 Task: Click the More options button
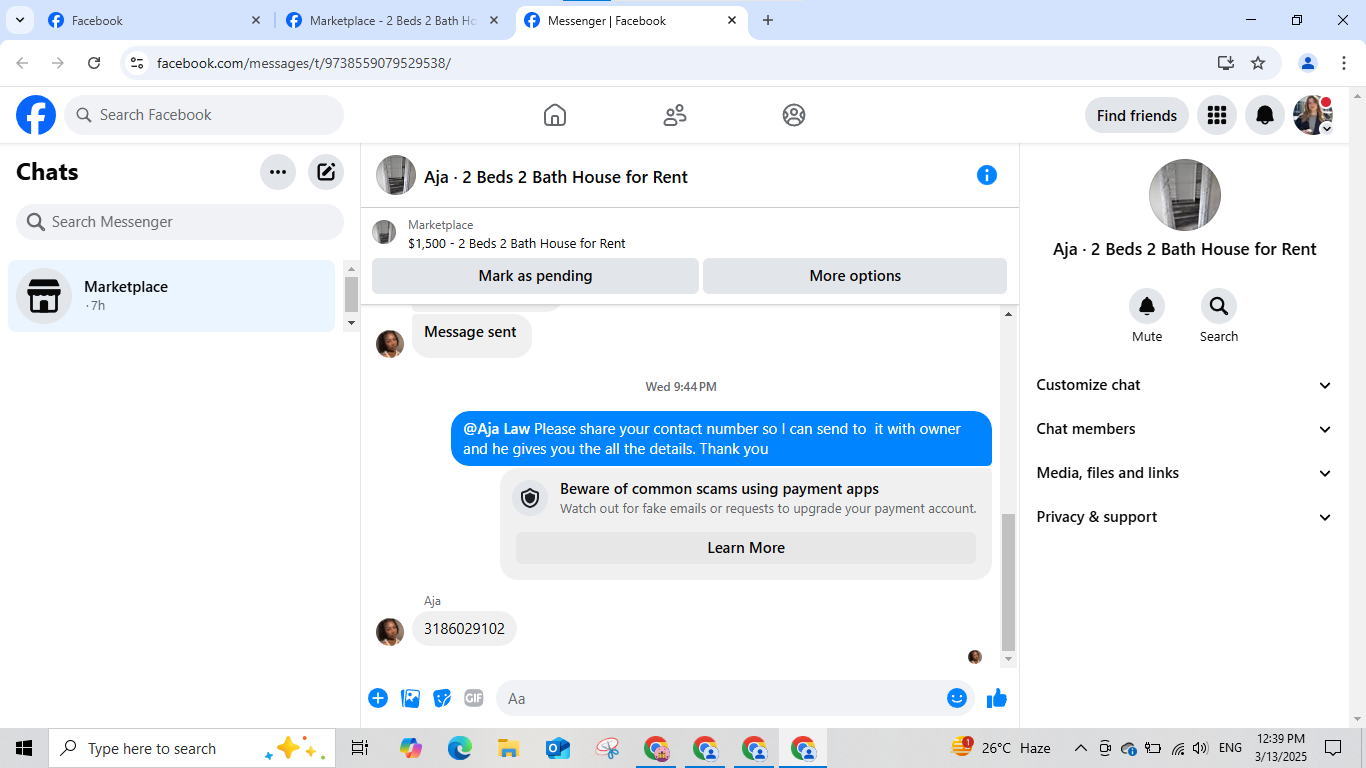855,276
